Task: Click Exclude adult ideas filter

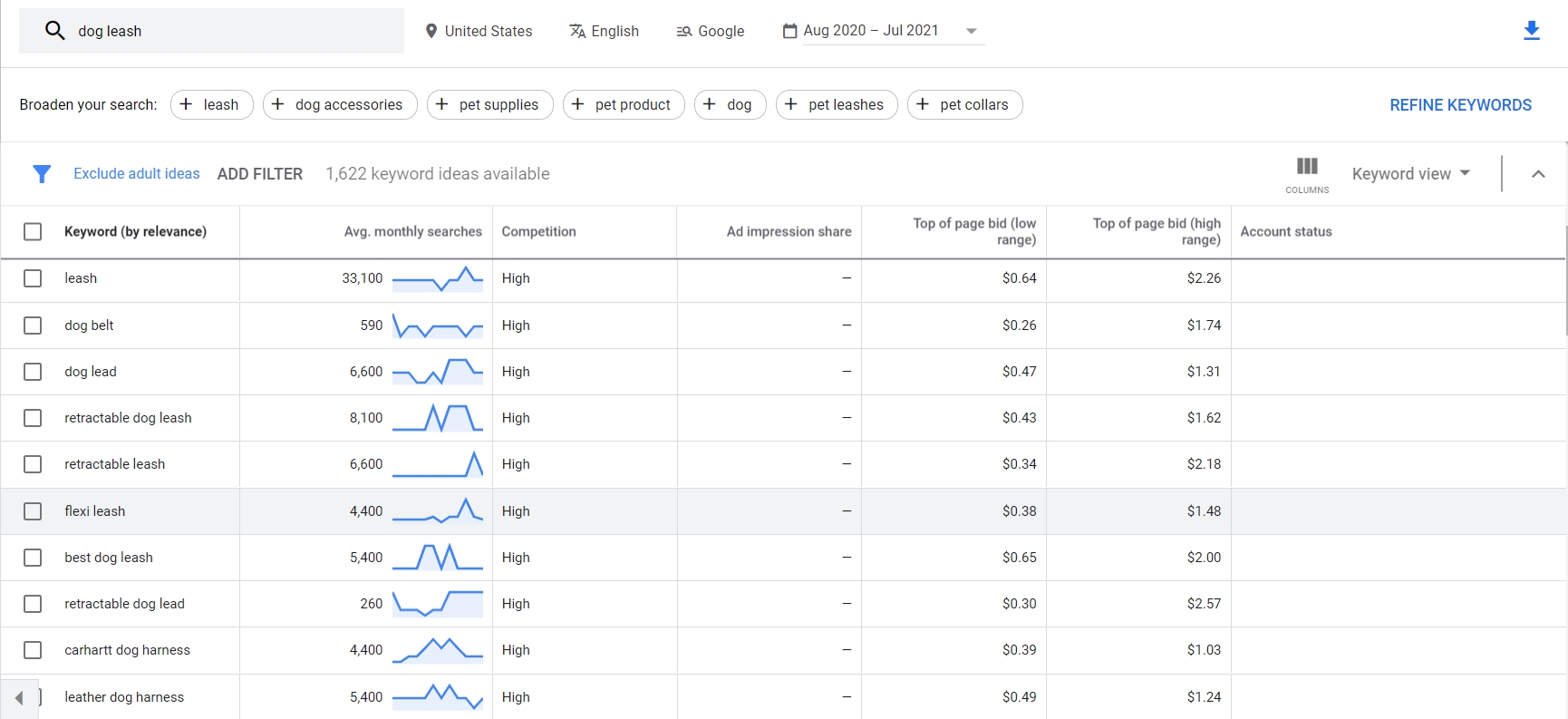Action: point(137,174)
